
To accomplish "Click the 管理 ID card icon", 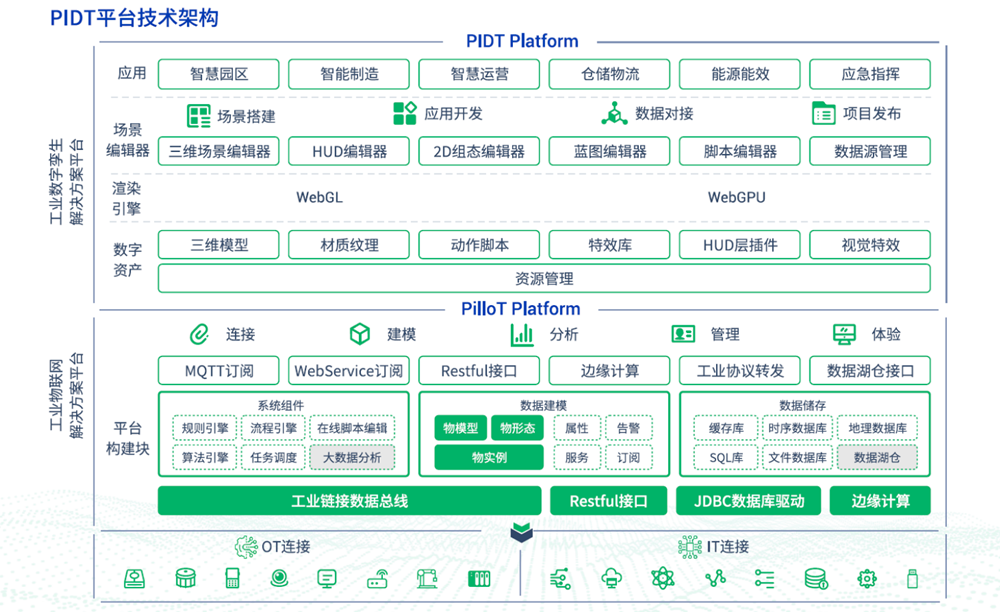I will (683, 334).
